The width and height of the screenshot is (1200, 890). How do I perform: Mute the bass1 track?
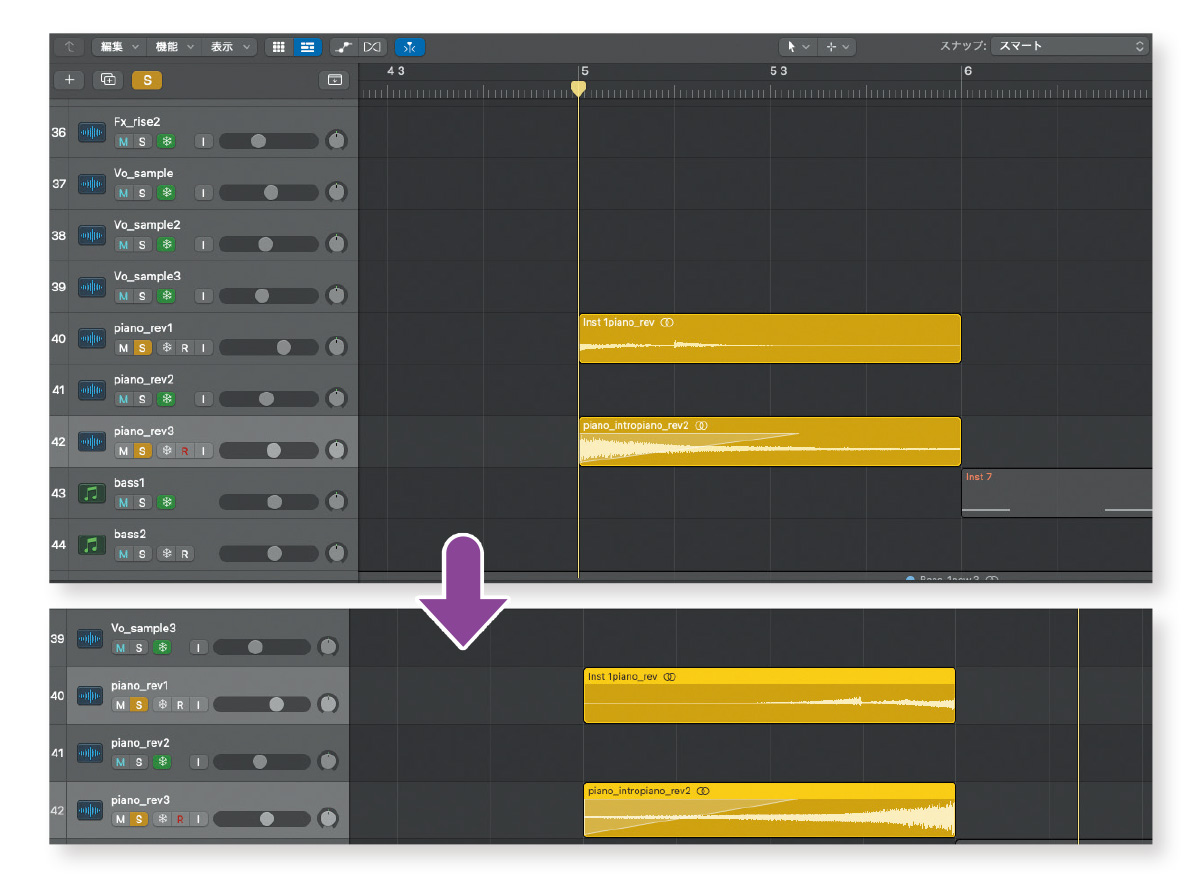coord(124,502)
